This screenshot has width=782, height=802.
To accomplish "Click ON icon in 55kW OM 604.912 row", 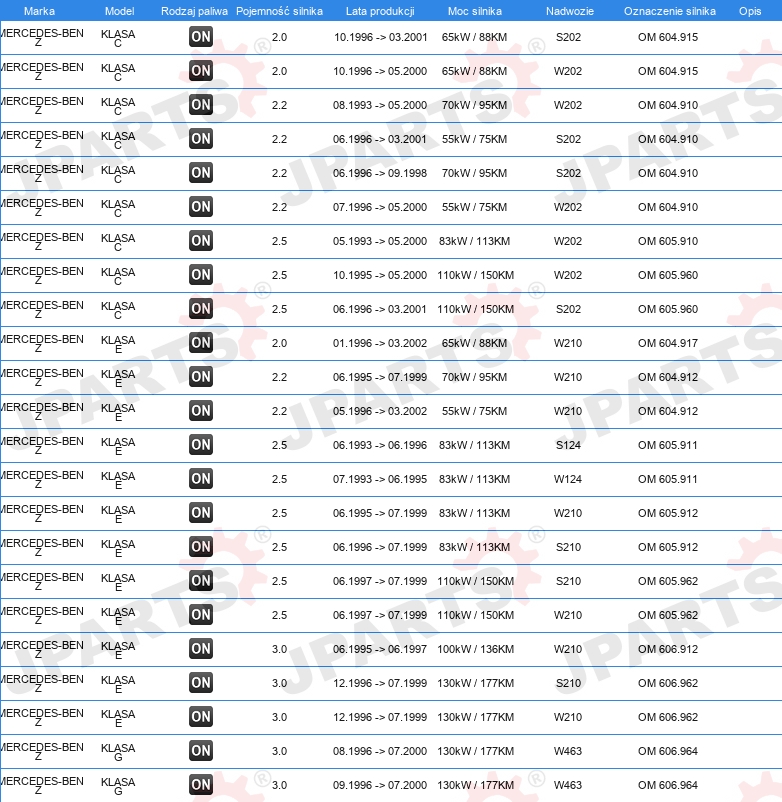I will tap(200, 411).
